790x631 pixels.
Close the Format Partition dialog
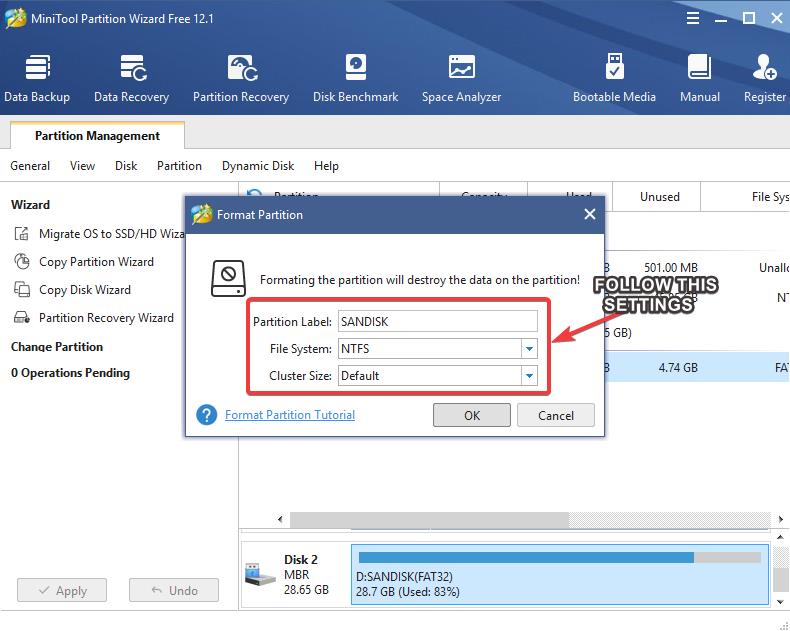coord(589,214)
